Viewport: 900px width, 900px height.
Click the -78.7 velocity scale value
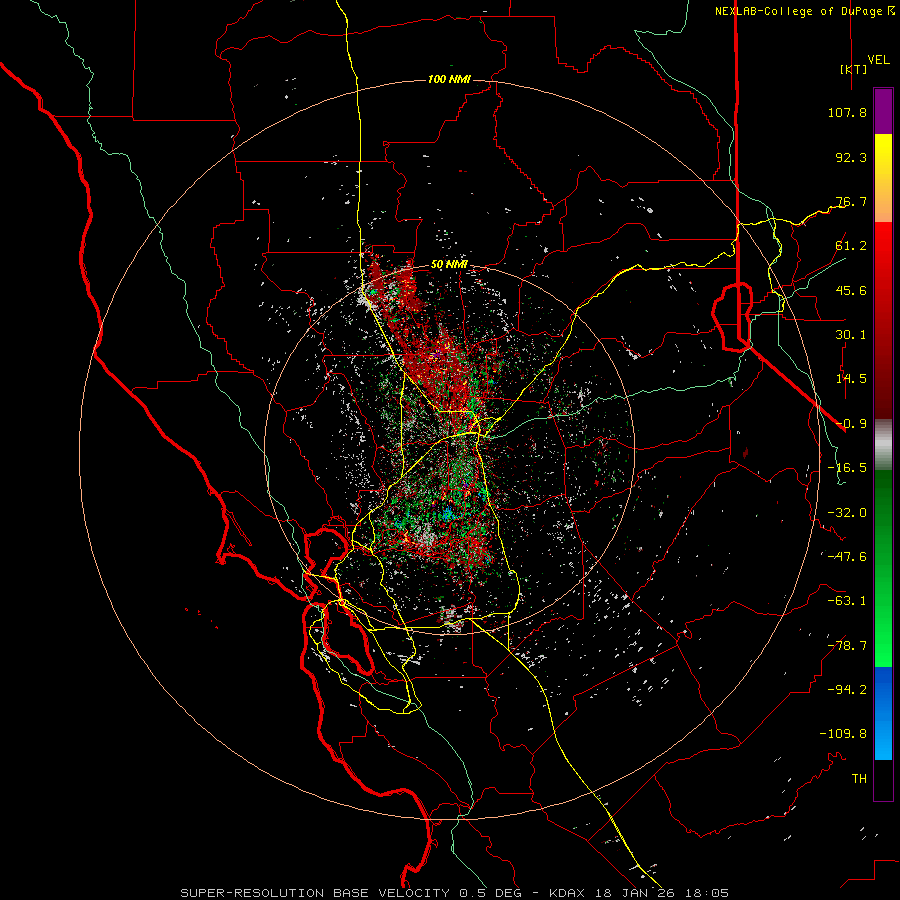coord(847,646)
